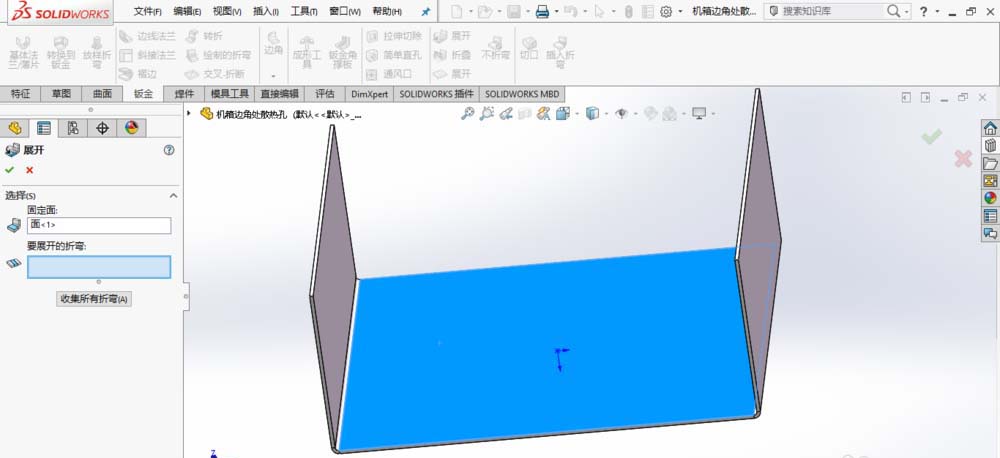Click Zoom to Area icon
The height and width of the screenshot is (458, 1000).
click(487, 114)
